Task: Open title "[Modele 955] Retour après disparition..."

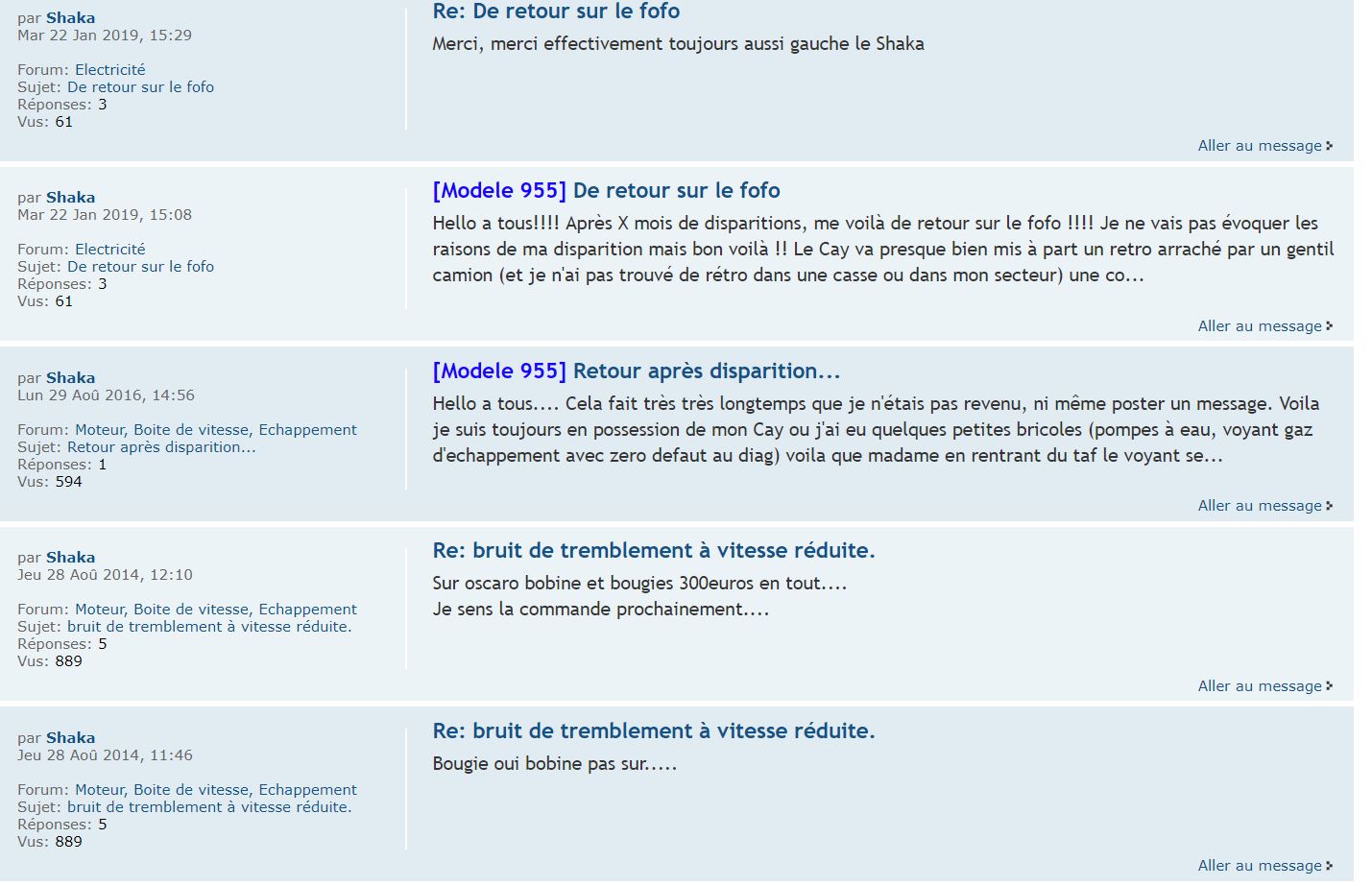Action: click(637, 371)
